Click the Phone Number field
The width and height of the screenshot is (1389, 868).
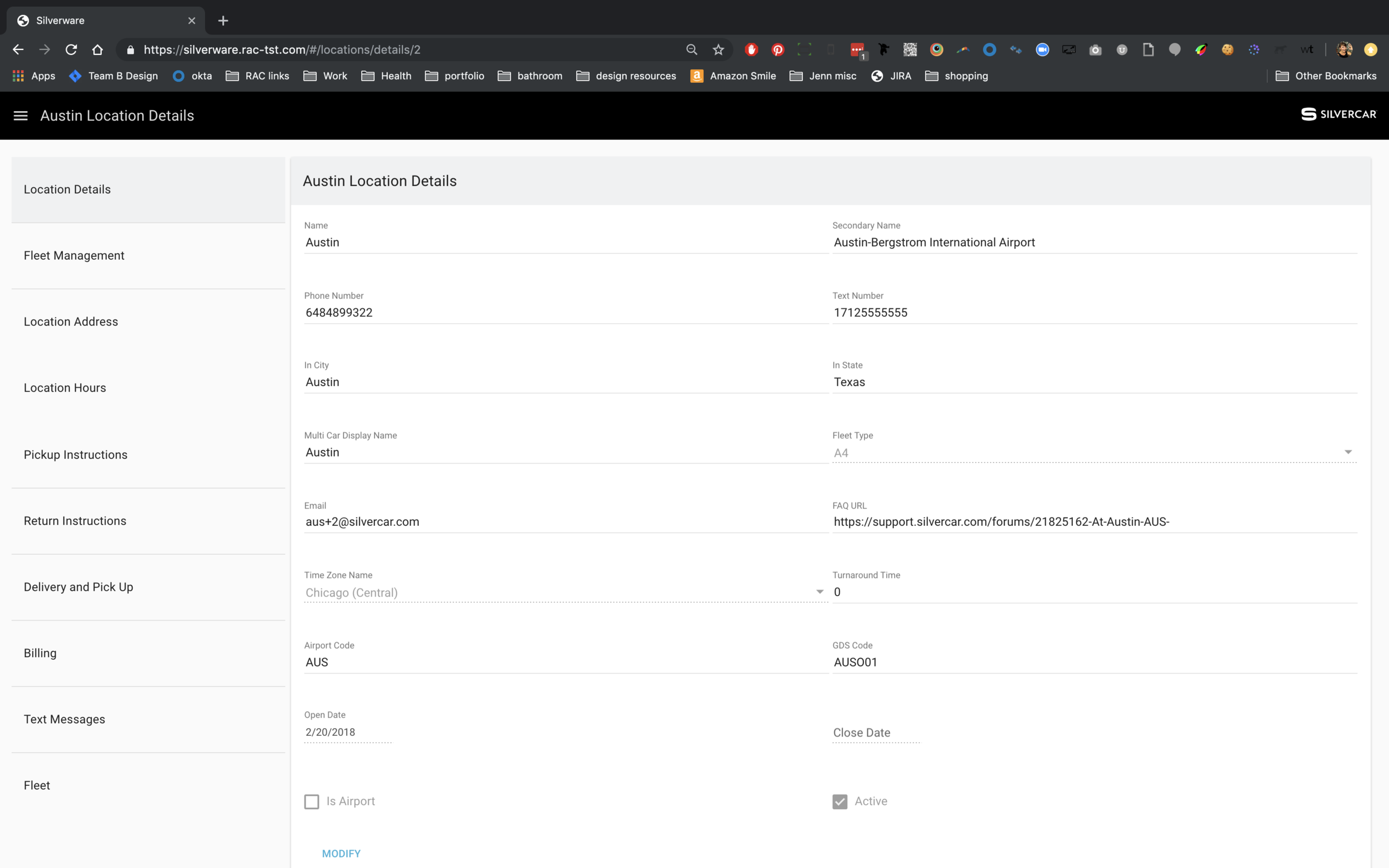tap(566, 312)
